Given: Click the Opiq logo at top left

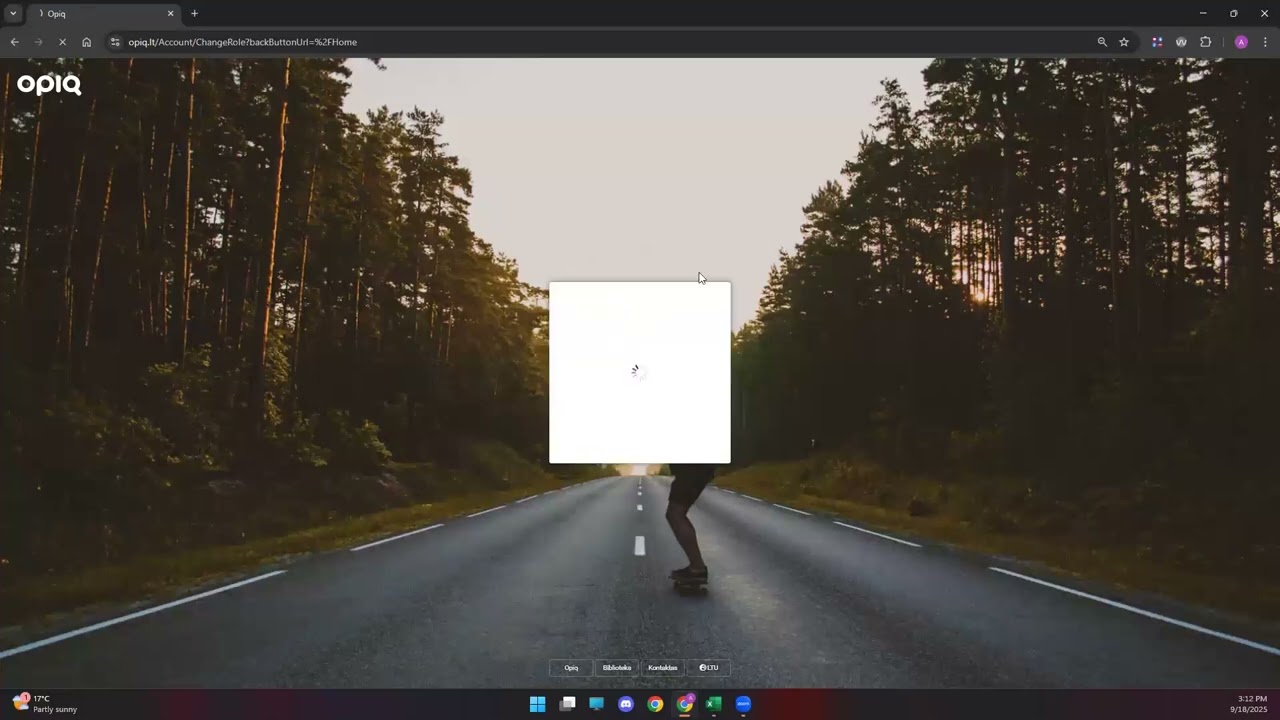Looking at the screenshot, I should click(x=49, y=85).
